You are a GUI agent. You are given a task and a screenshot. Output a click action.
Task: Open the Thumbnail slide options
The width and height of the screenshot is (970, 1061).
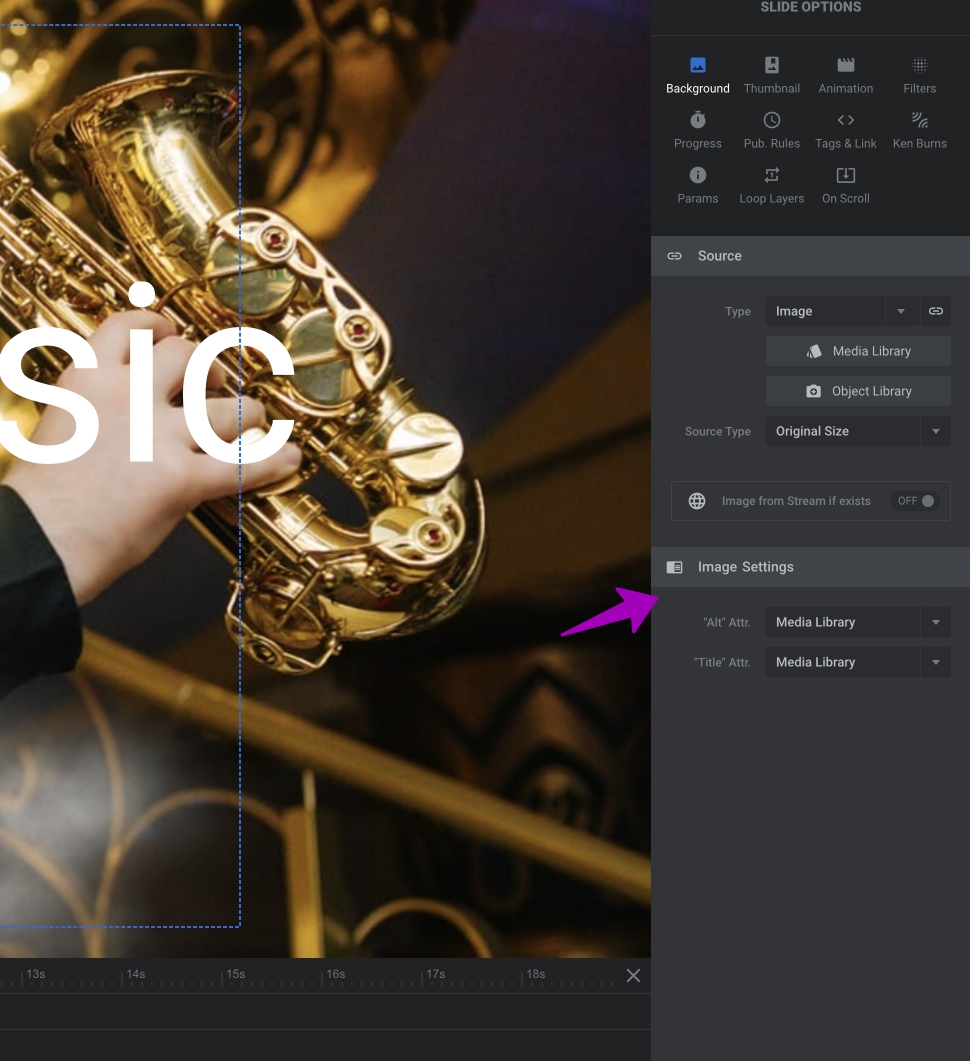click(x=771, y=76)
